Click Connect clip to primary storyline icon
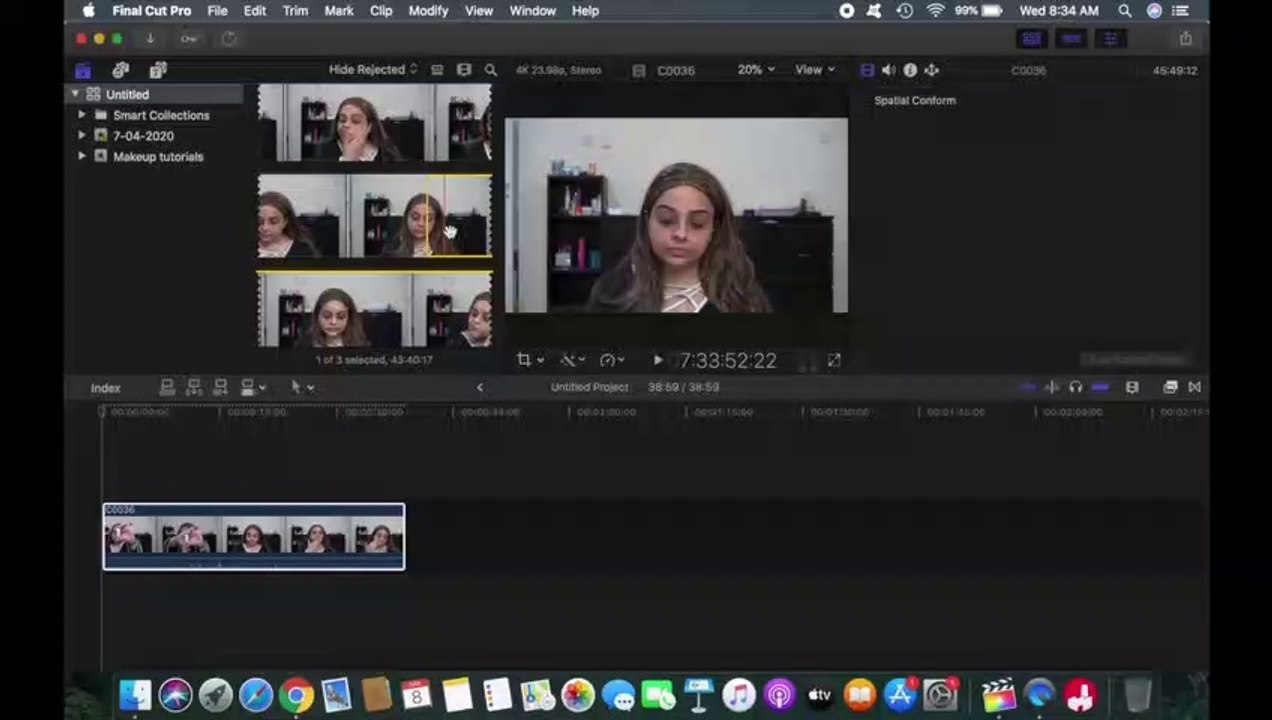The width and height of the screenshot is (1272, 720). coord(167,387)
